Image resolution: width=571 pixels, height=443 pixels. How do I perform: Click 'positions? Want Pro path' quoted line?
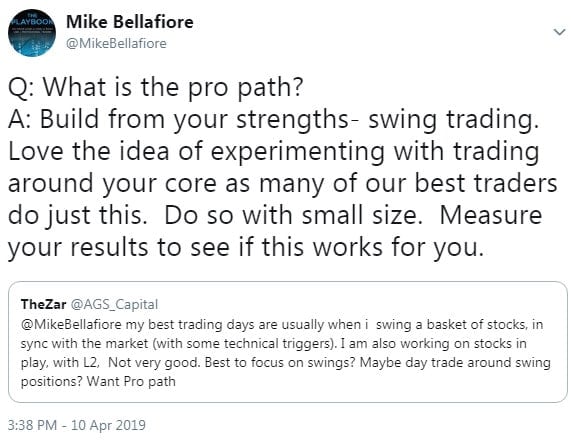(x=98, y=381)
